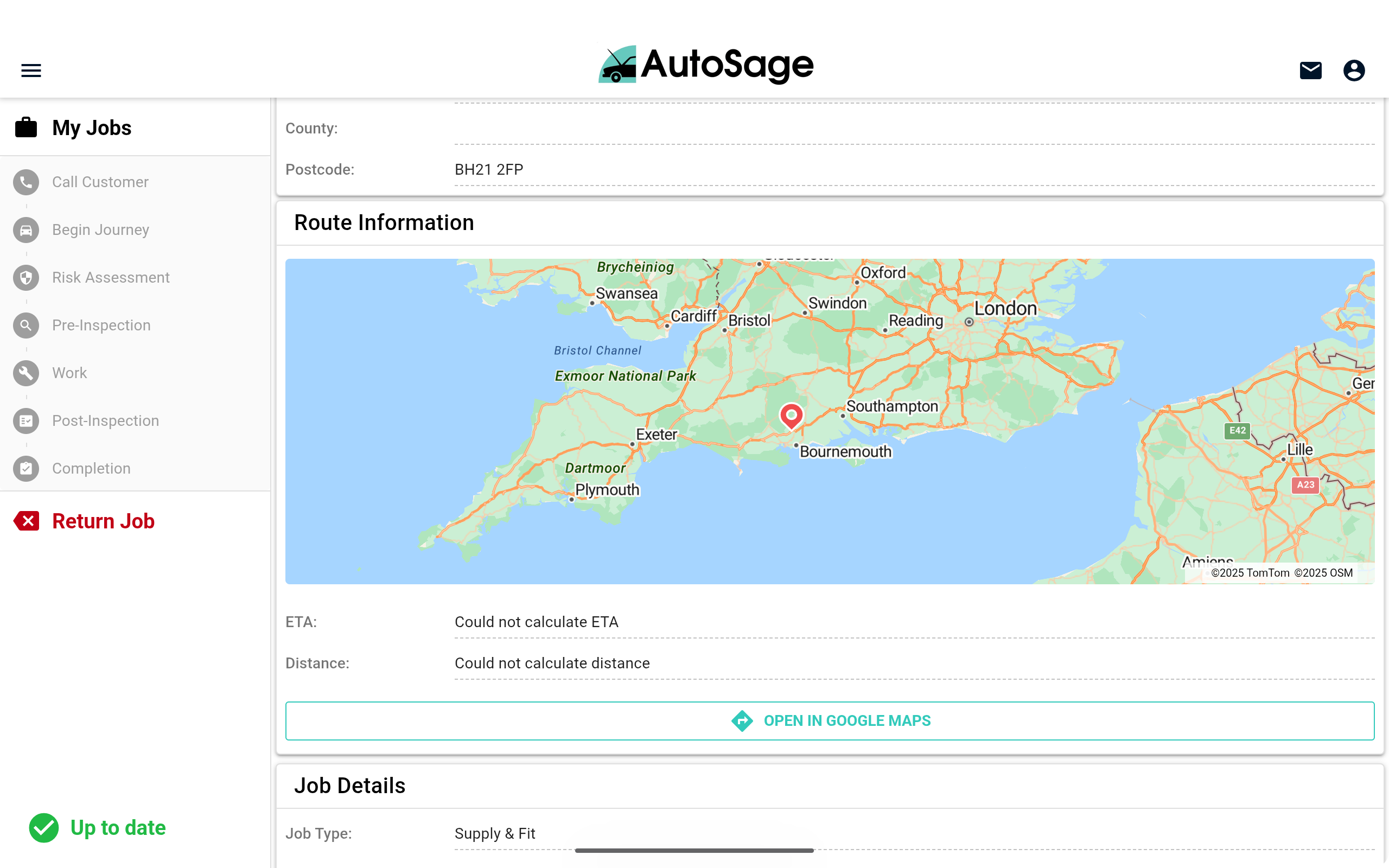Open Risk Assessment via the shield icon
The image size is (1389, 868).
coord(26,277)
